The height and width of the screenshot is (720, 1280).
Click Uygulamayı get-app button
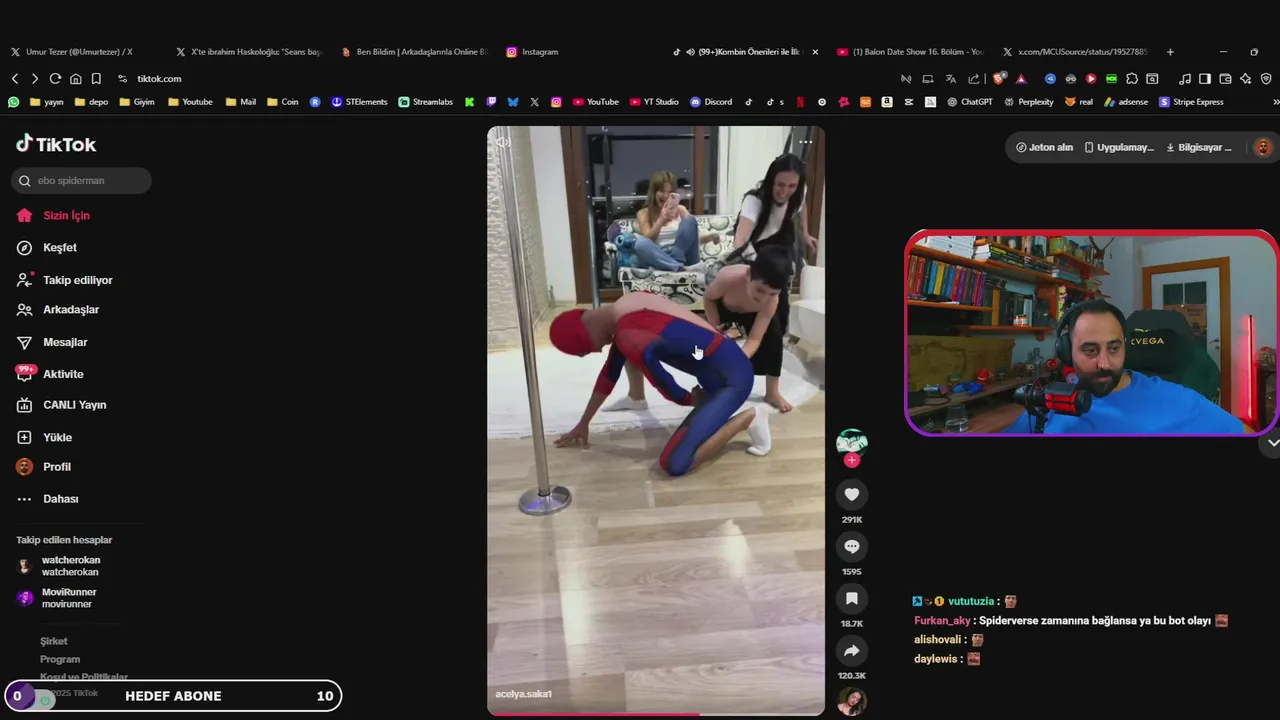[1119, 147]
